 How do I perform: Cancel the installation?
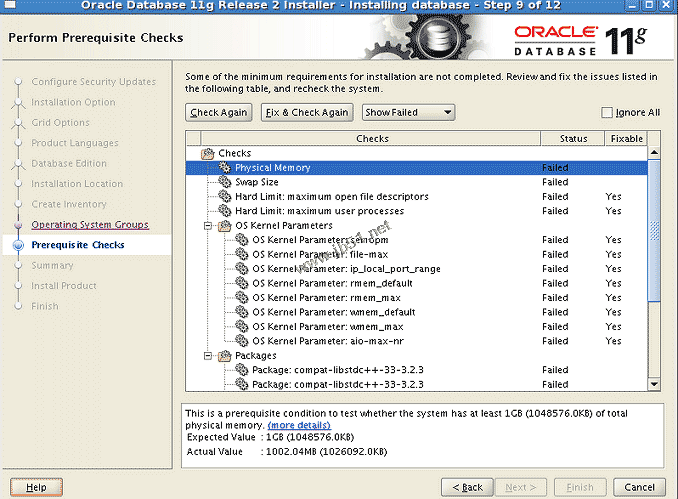click(639, 487)
